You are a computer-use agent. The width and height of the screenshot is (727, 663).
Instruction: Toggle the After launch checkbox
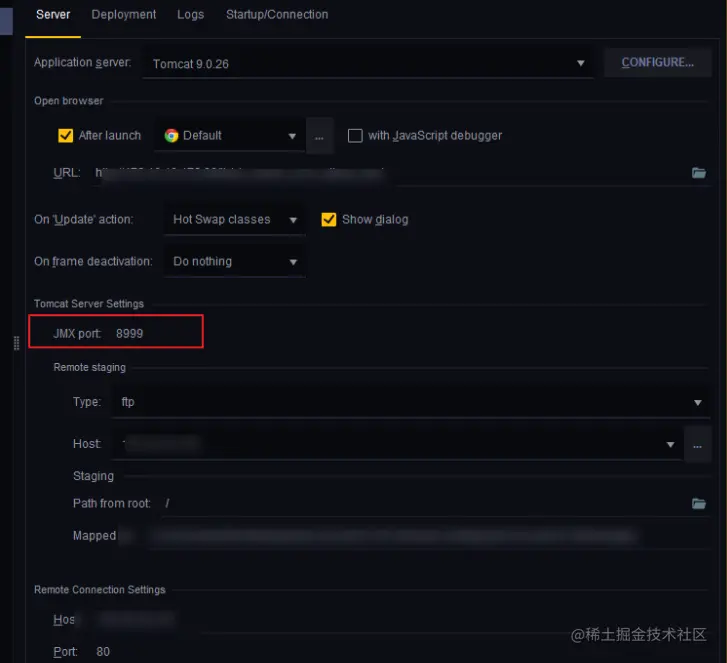pos(65,135)
